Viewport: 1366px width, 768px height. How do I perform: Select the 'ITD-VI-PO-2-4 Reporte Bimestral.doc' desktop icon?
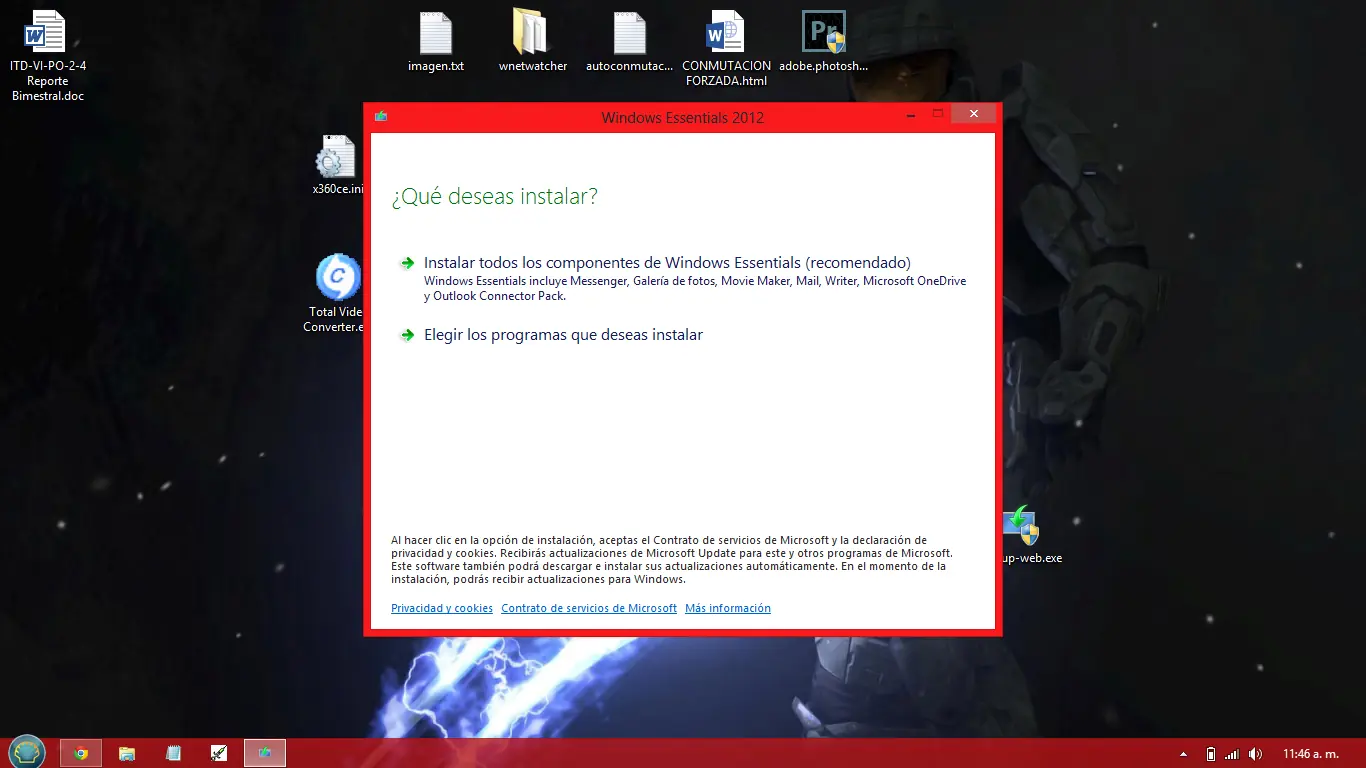coord(48,55)
